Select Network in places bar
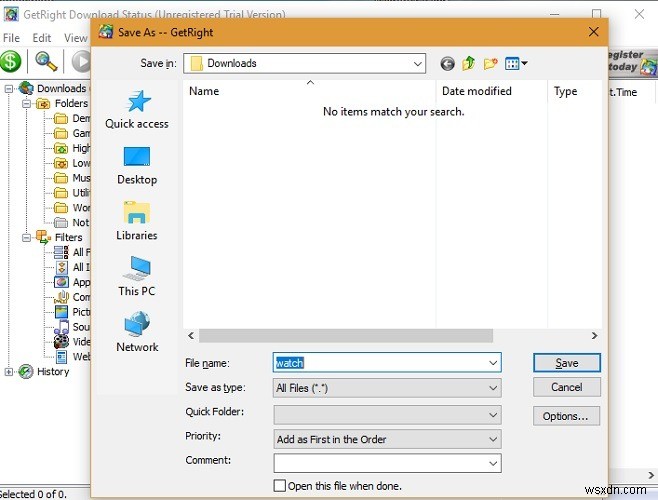Screen dimensions: 658x500 point(137,332)
